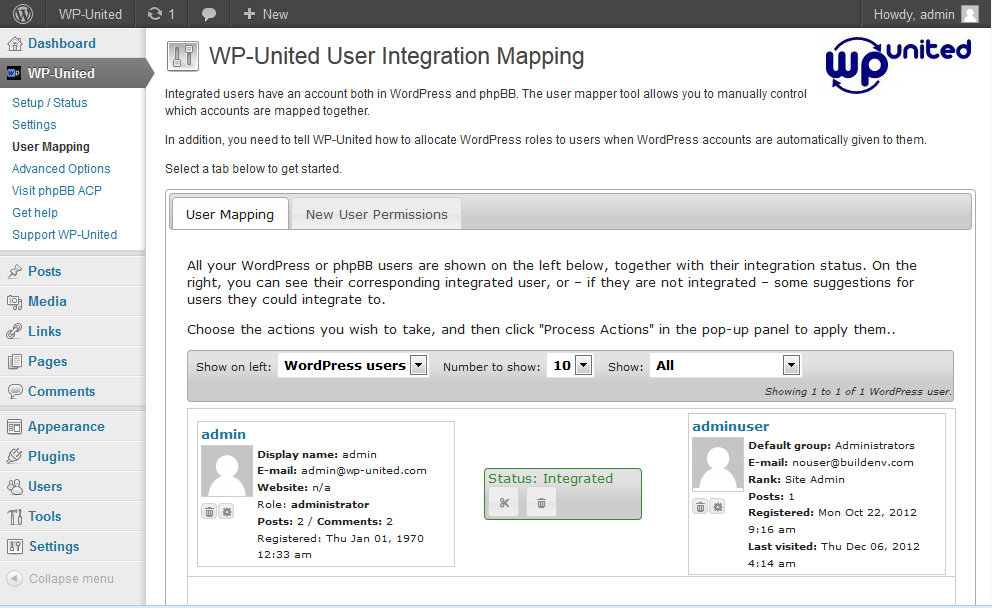Click the sidebar Settings sliders icon

click(15, 547)
